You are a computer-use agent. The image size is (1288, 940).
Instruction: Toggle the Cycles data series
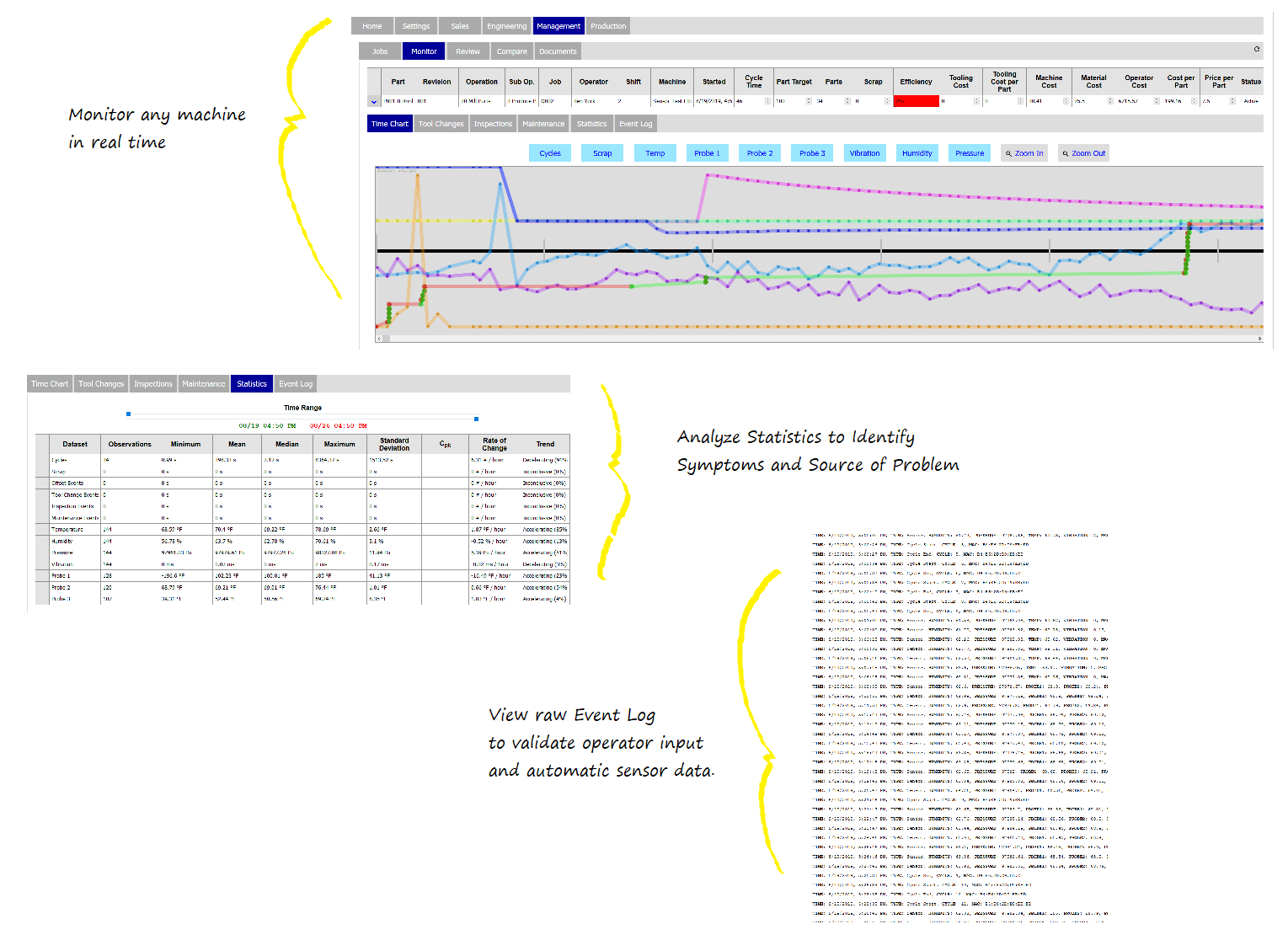pyautogui.click(x=550, y=153)
